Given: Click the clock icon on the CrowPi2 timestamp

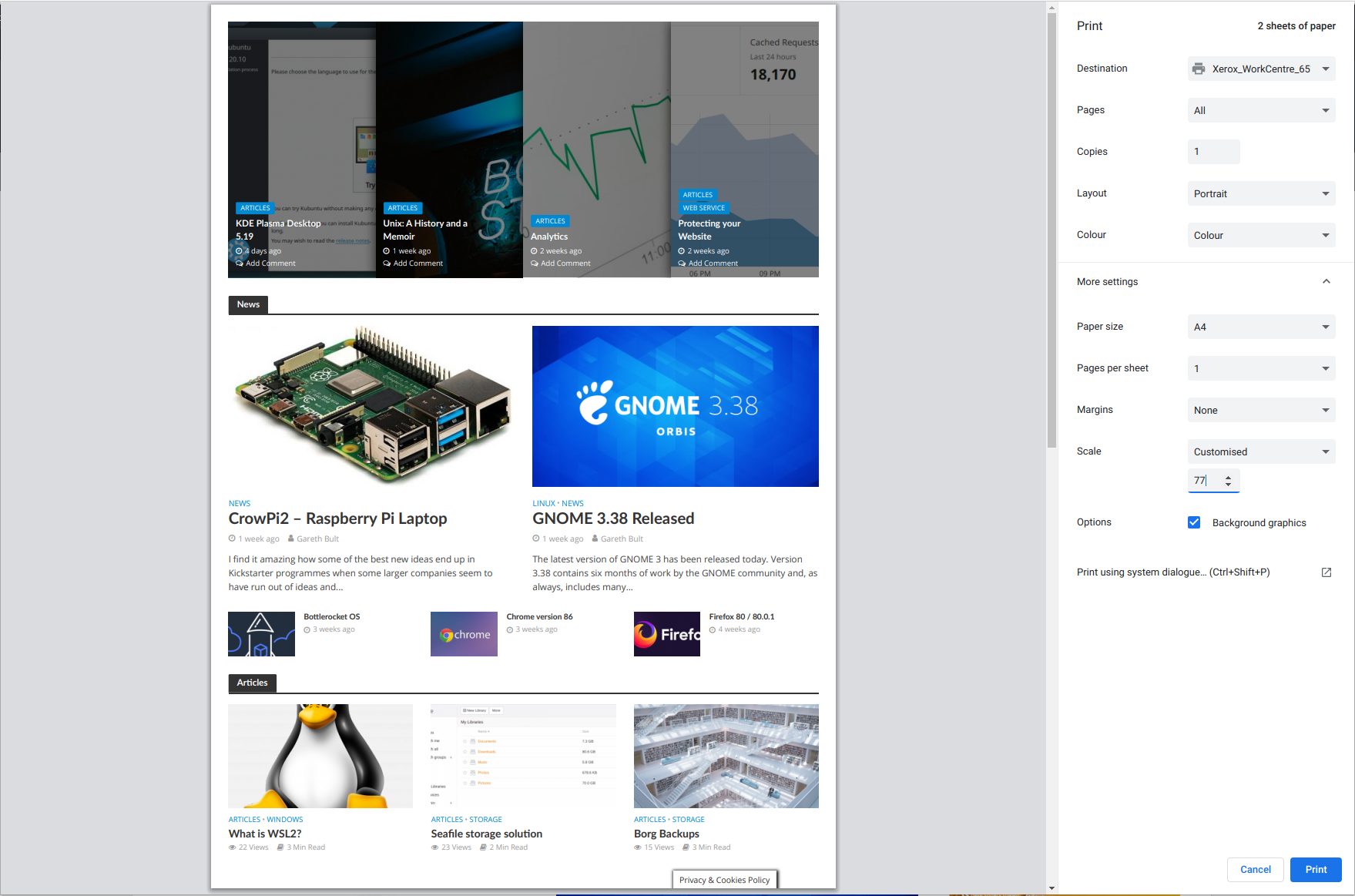Looking at the screenshot, I should click(231, 538).
